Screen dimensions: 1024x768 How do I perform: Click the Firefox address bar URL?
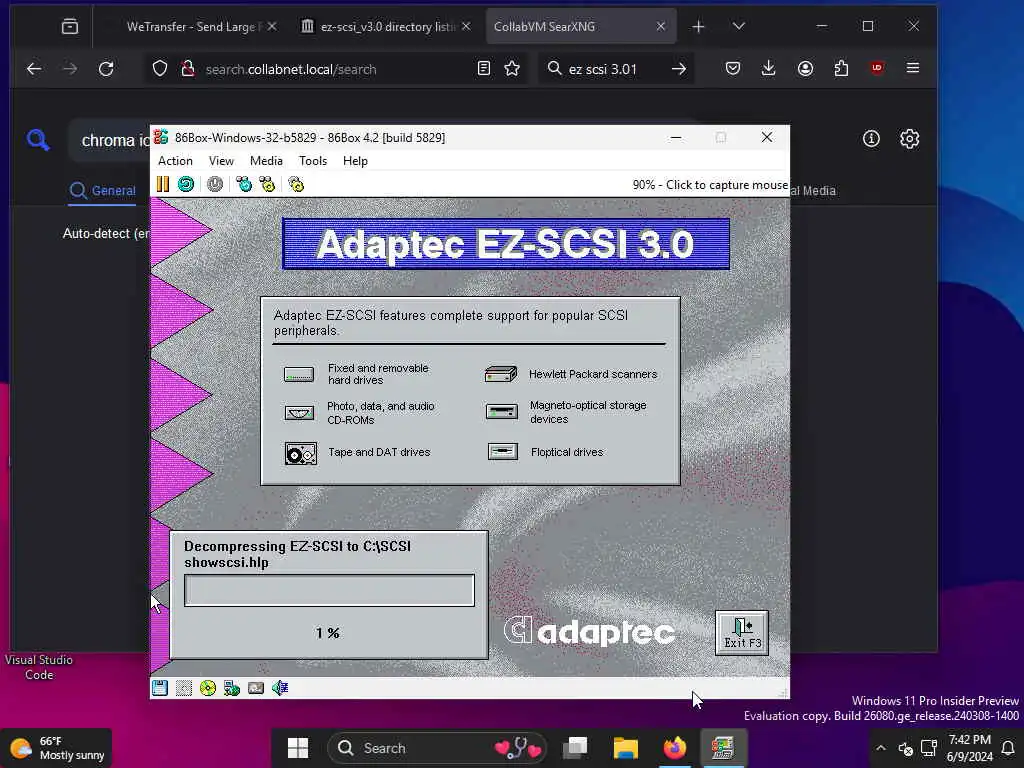[291, 69]
